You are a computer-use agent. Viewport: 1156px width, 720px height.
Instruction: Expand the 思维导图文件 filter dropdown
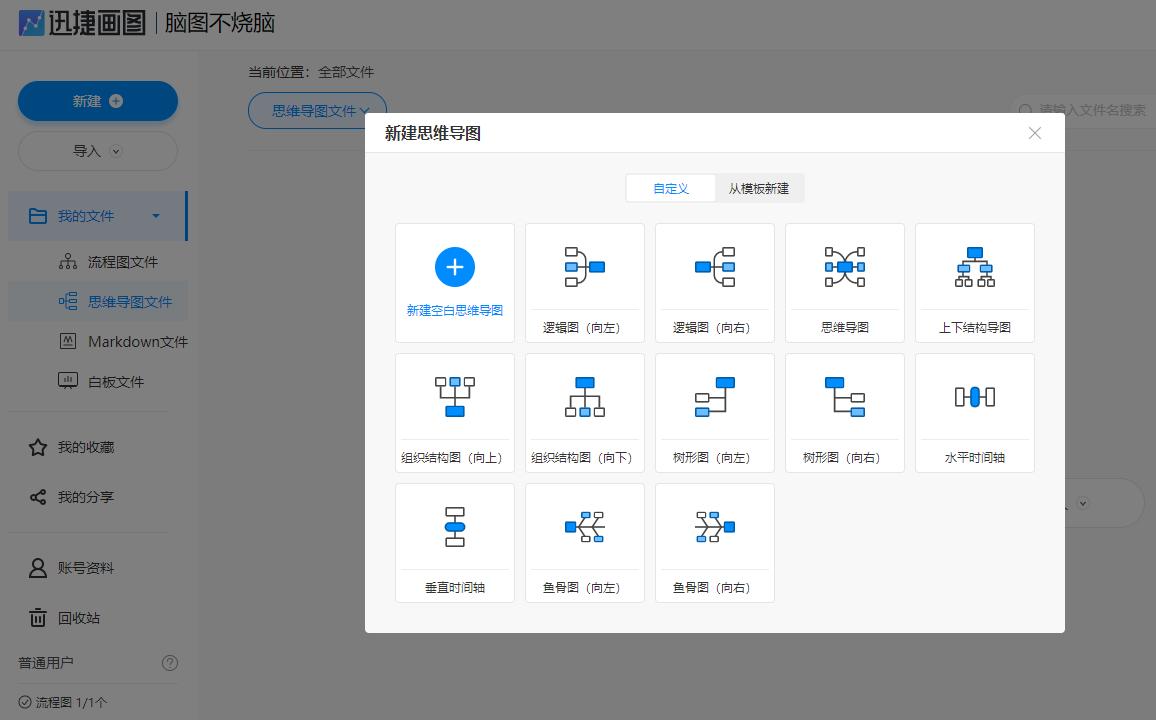coord(317,111)
